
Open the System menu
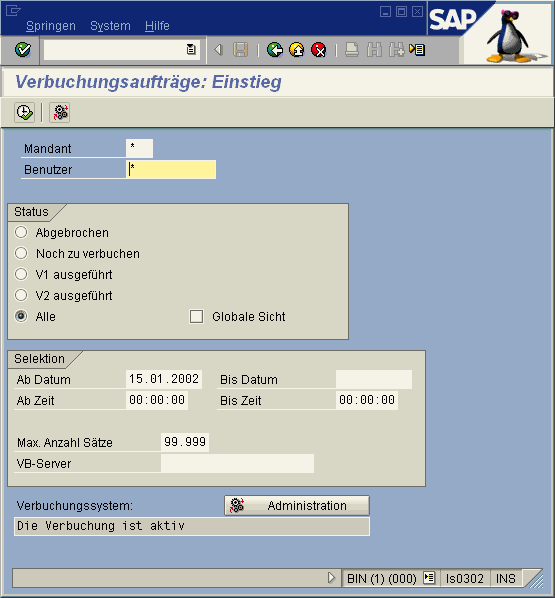click(110, 26)
